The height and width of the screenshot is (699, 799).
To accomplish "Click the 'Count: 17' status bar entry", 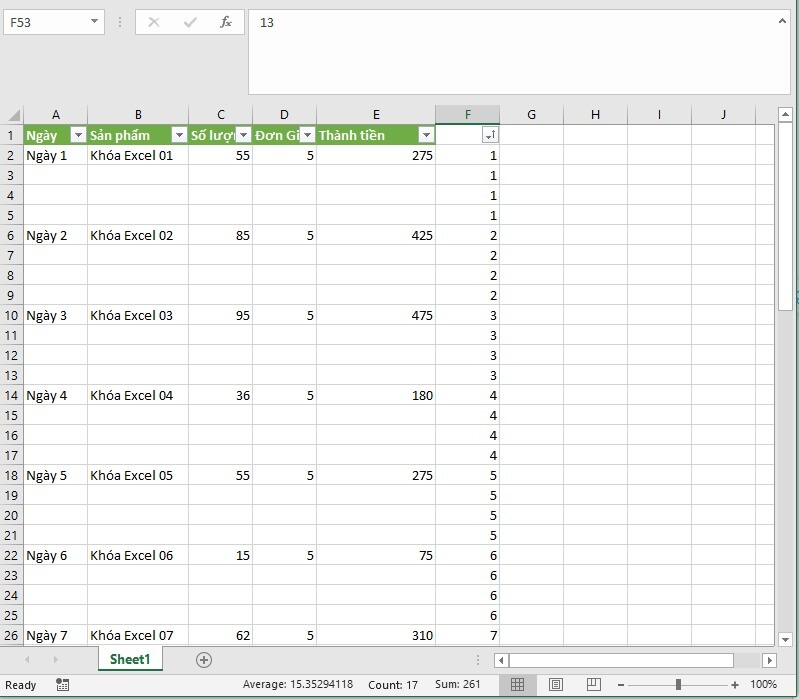I will coord(393,684).
